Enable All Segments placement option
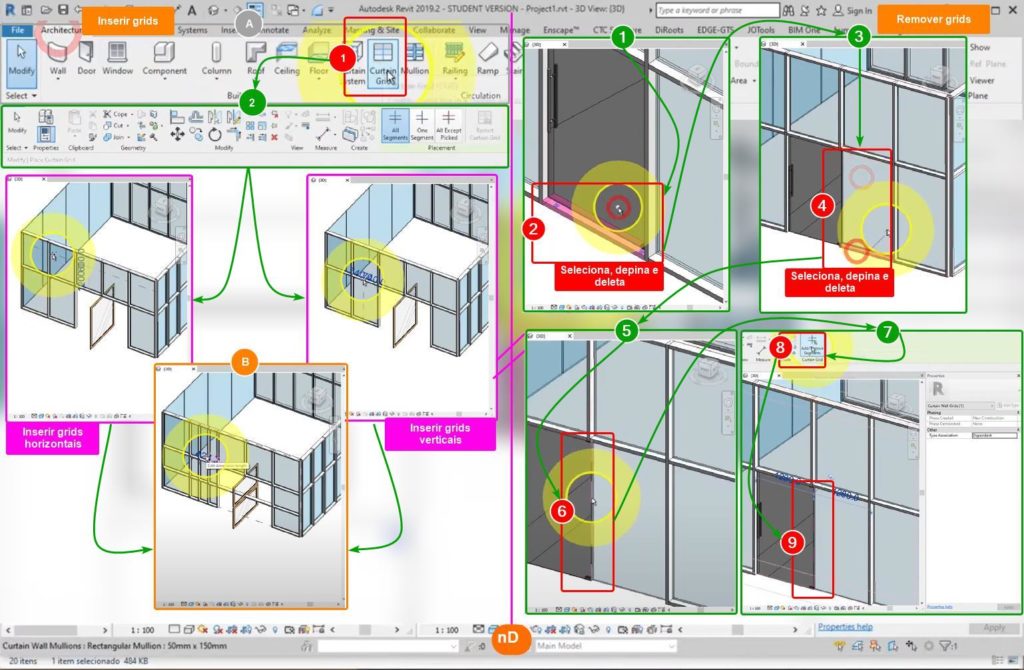 pos(394,126)
